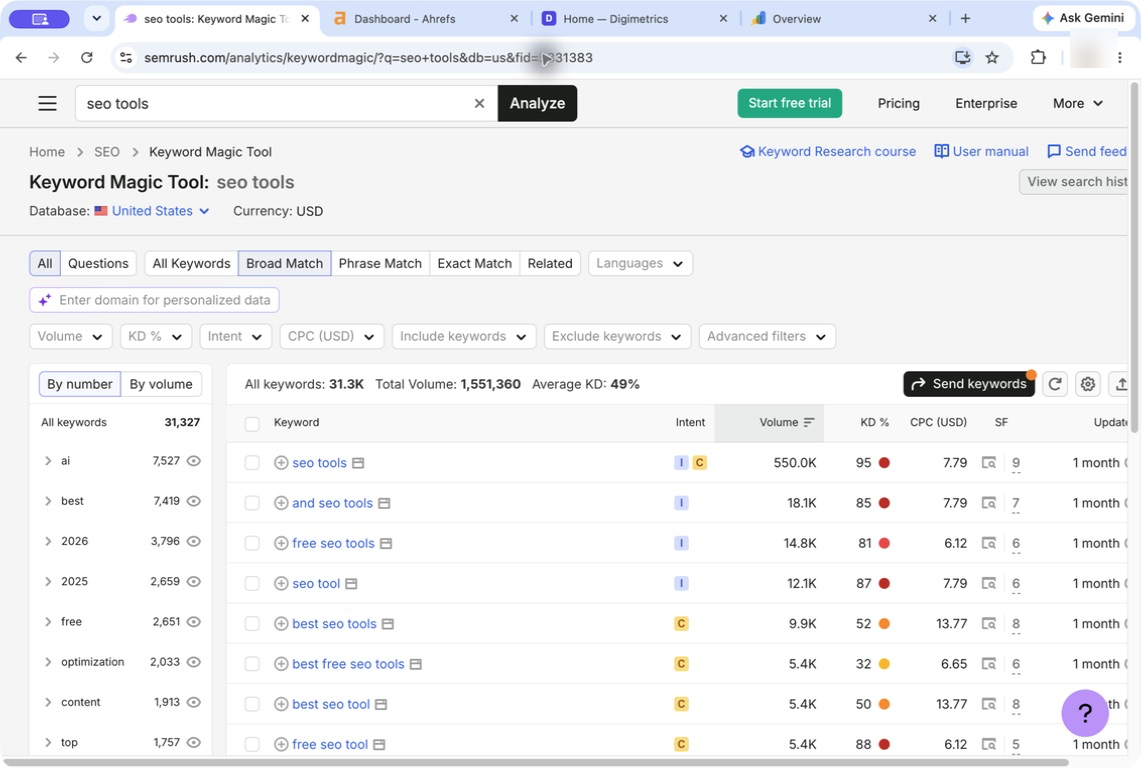This screenshot has height=768, width=1141.
Task: Click Start free trial button
Action: [x=790, y=103]
